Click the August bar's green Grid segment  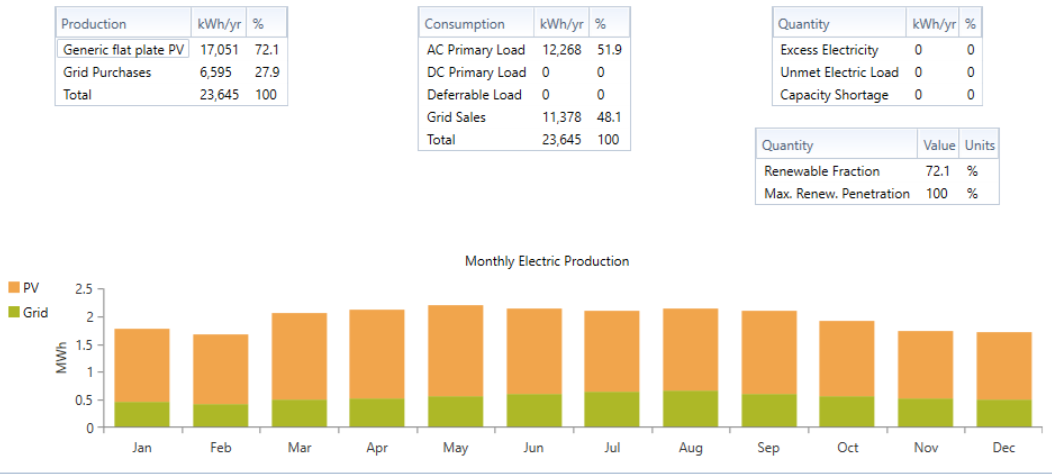coord(690,409)
